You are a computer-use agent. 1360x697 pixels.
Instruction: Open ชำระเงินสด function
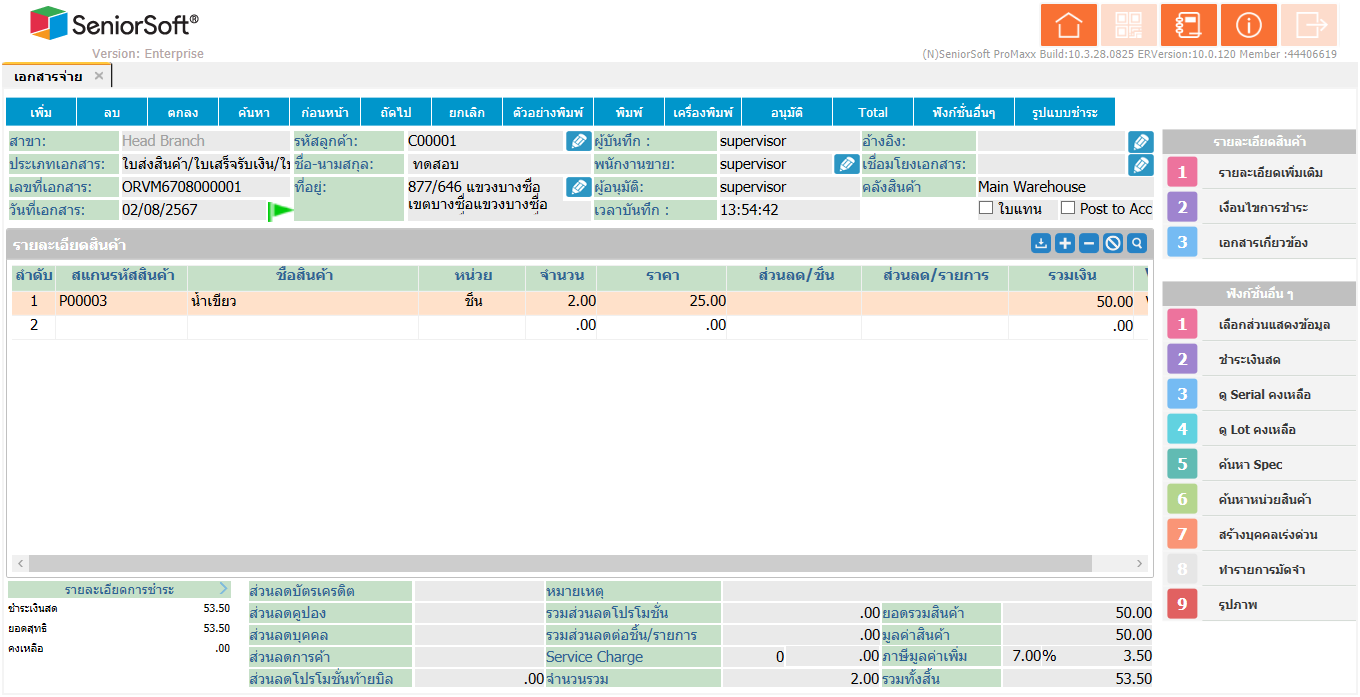coord(1261,359)
